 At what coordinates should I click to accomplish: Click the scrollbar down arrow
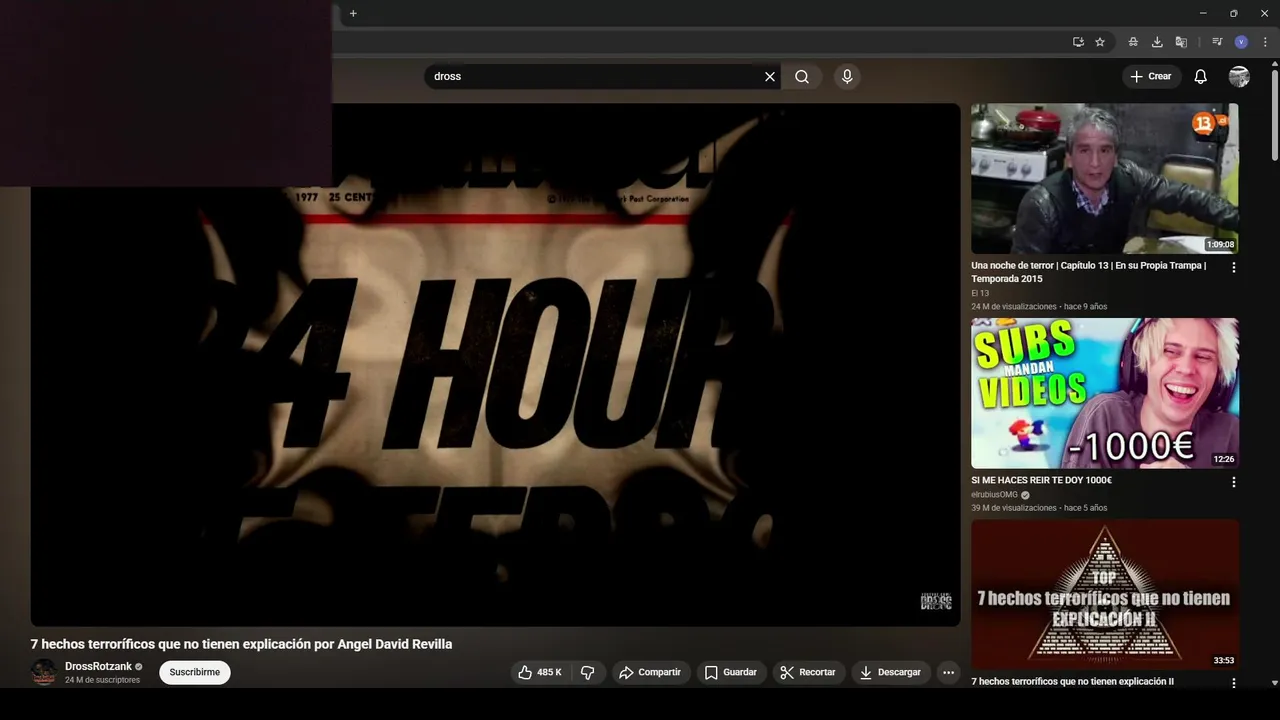pyautogui.click(x=1274, y=683)
